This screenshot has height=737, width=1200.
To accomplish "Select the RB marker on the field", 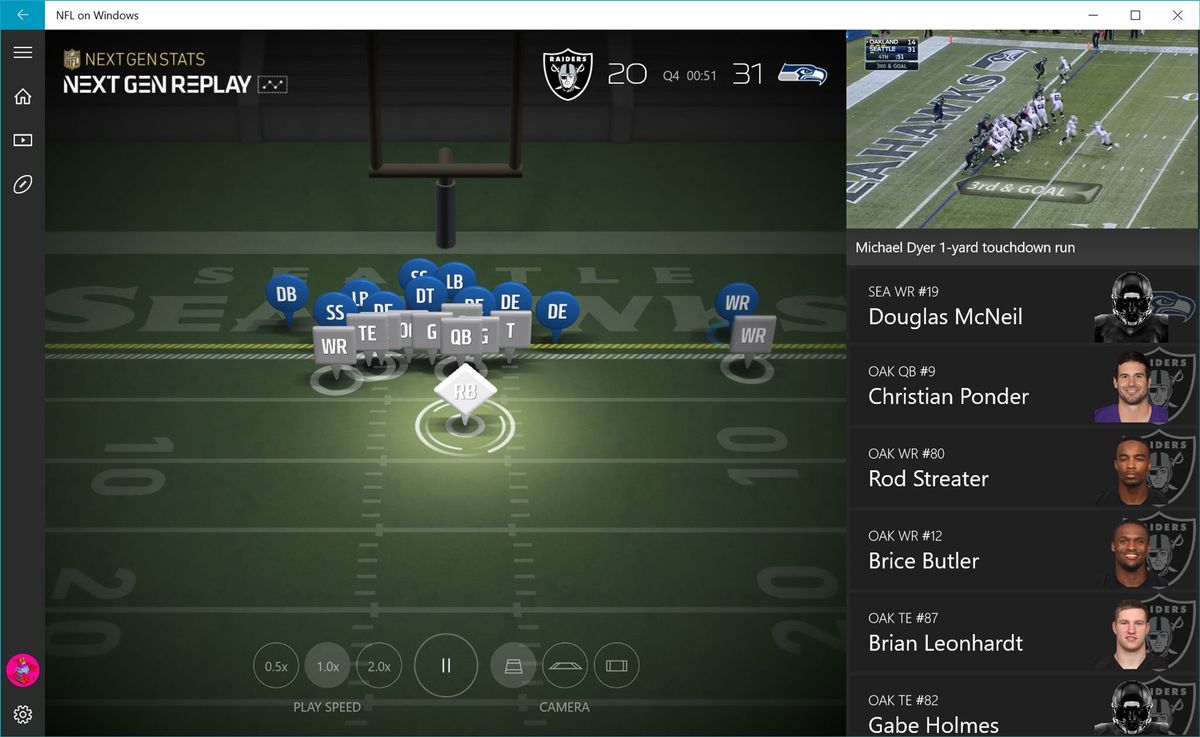I will [464, 393].
